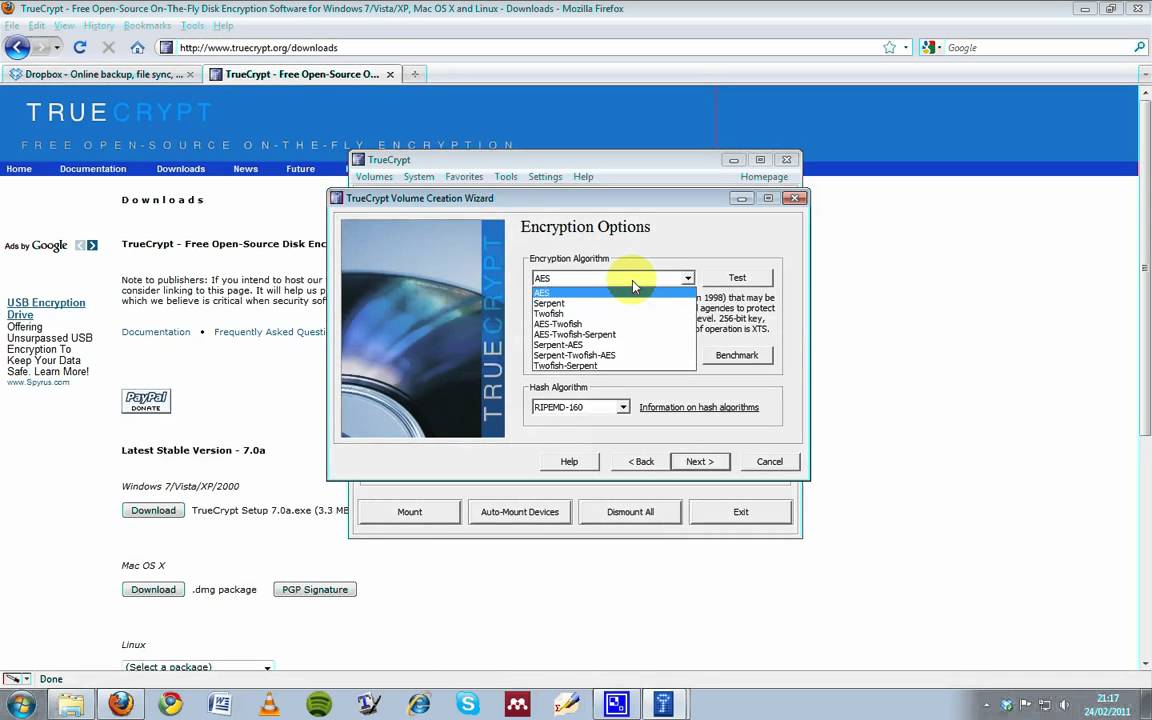
Task: Click the Google search magnifier icon
Action: [x=1140, y=47]
